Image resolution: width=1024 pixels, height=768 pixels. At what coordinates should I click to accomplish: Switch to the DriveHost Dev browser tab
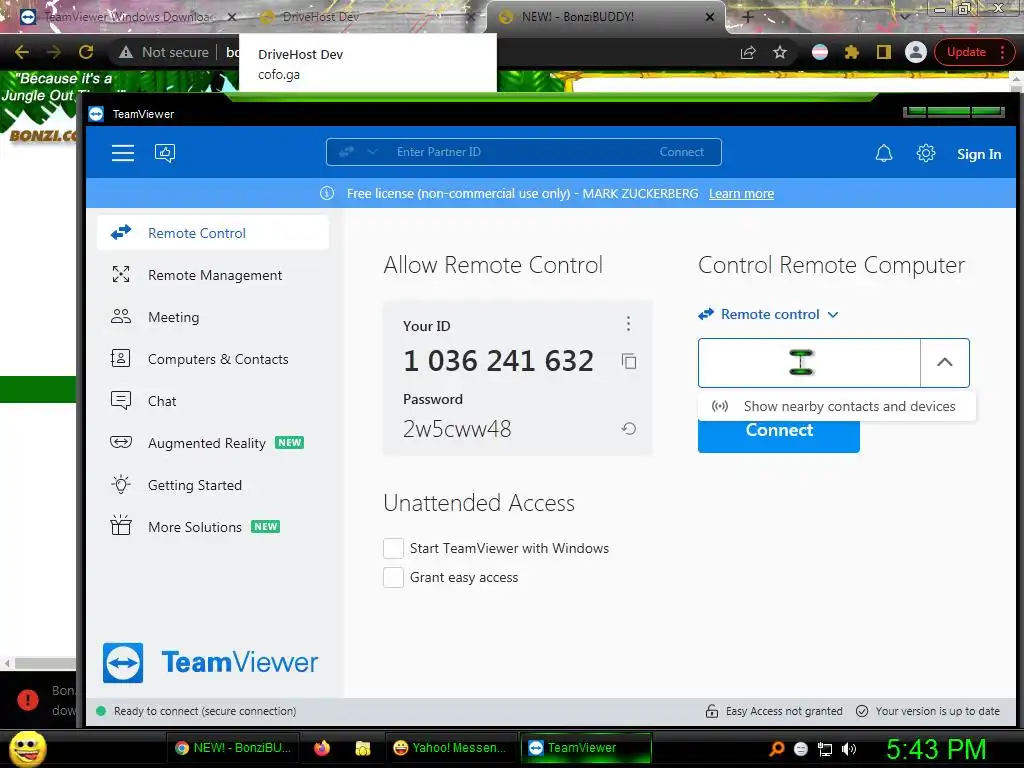coord(366,17)
